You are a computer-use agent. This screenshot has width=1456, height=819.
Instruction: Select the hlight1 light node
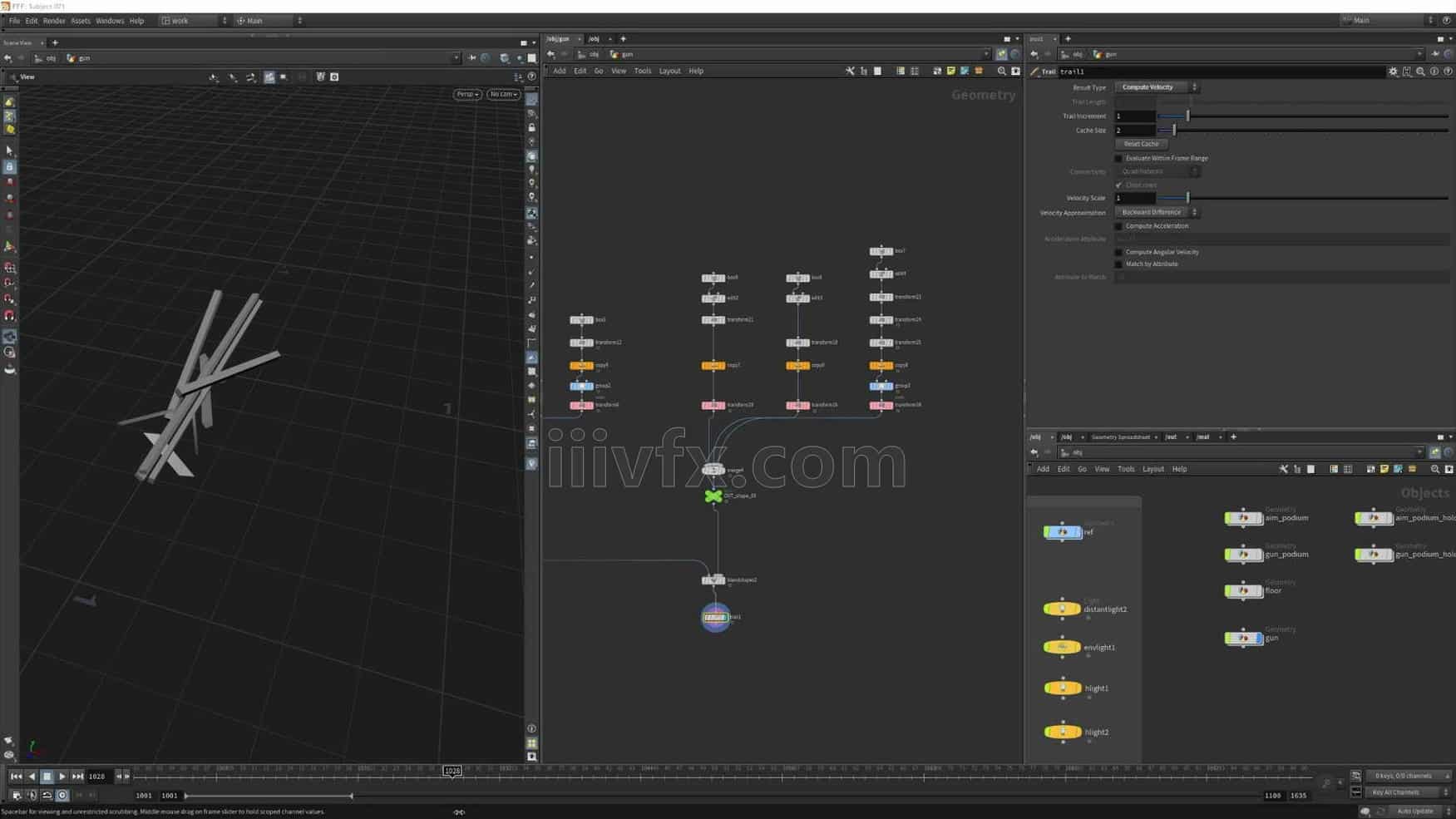coord(1061,688)
